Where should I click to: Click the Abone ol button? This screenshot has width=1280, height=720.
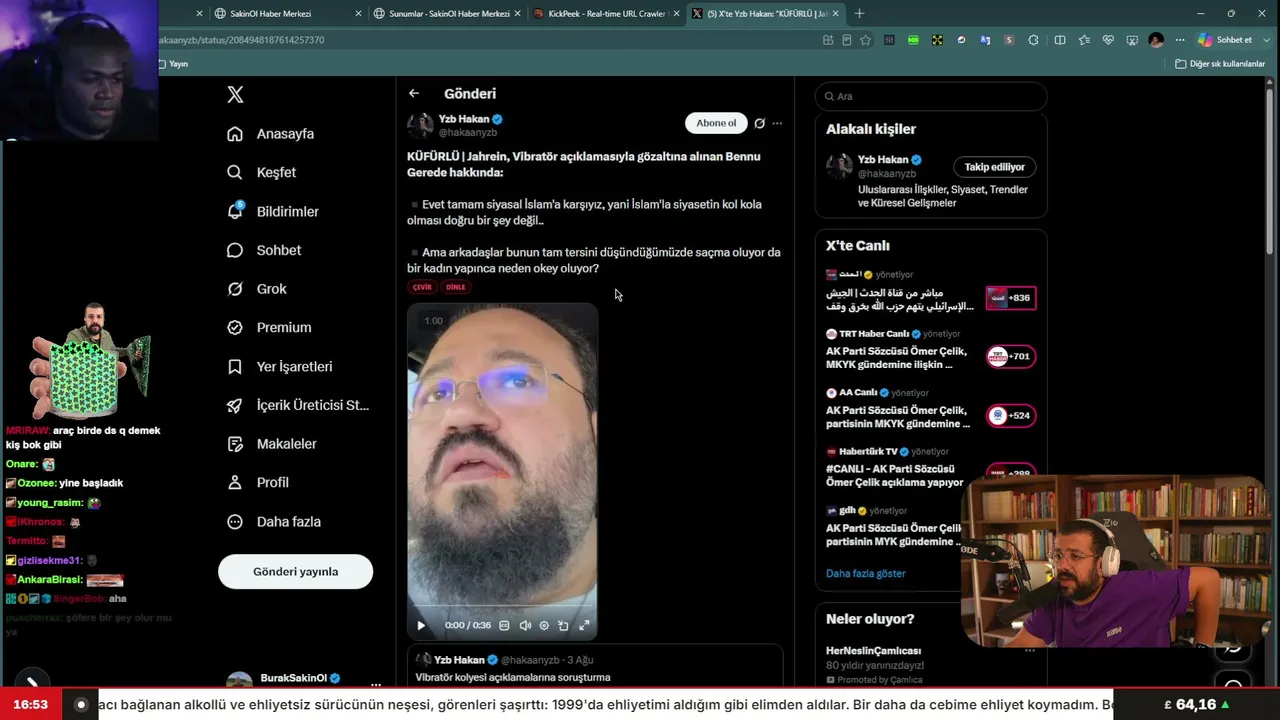716,123
